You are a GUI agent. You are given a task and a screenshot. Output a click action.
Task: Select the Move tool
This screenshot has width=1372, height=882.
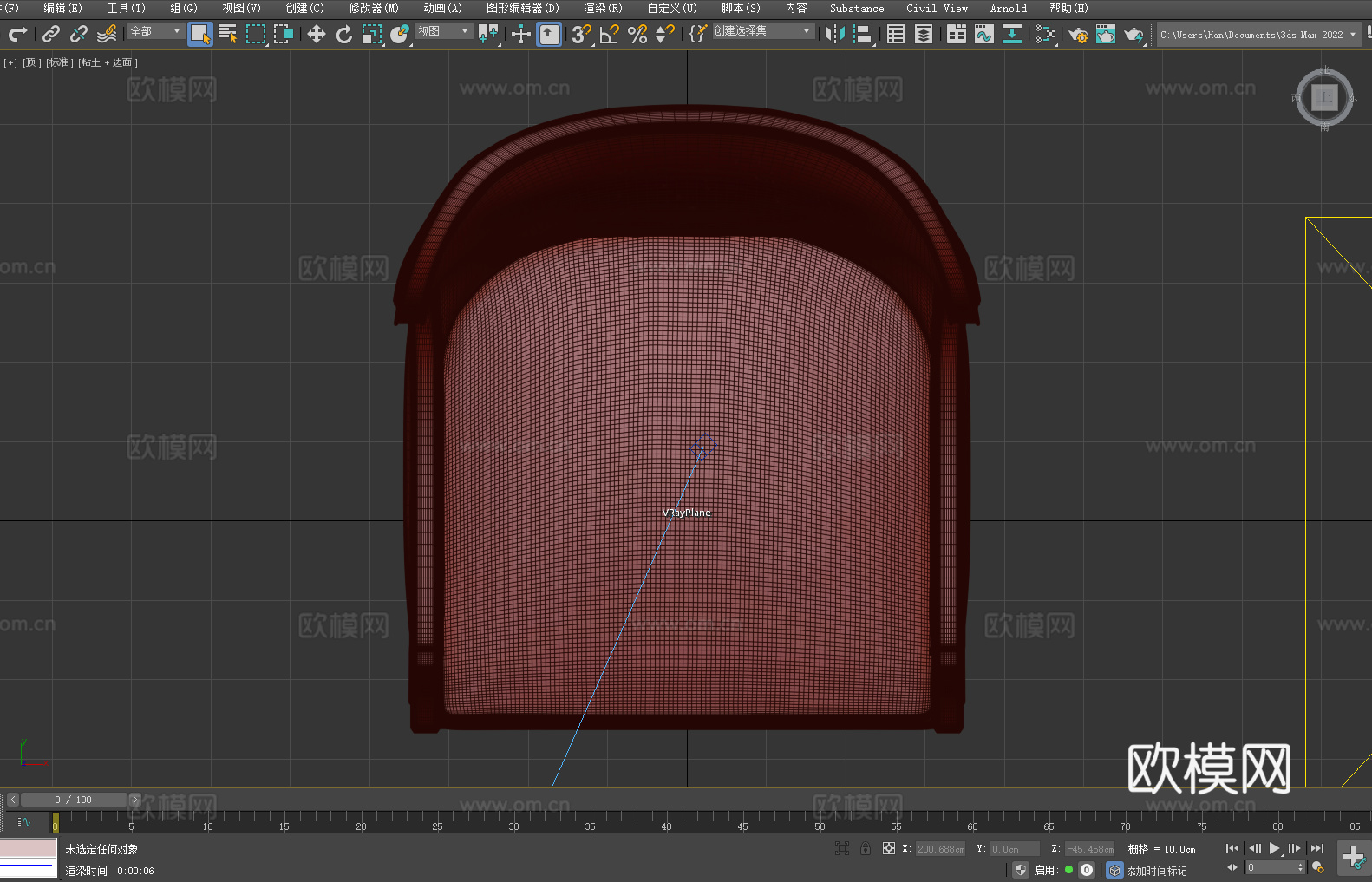tap(317, 34)
